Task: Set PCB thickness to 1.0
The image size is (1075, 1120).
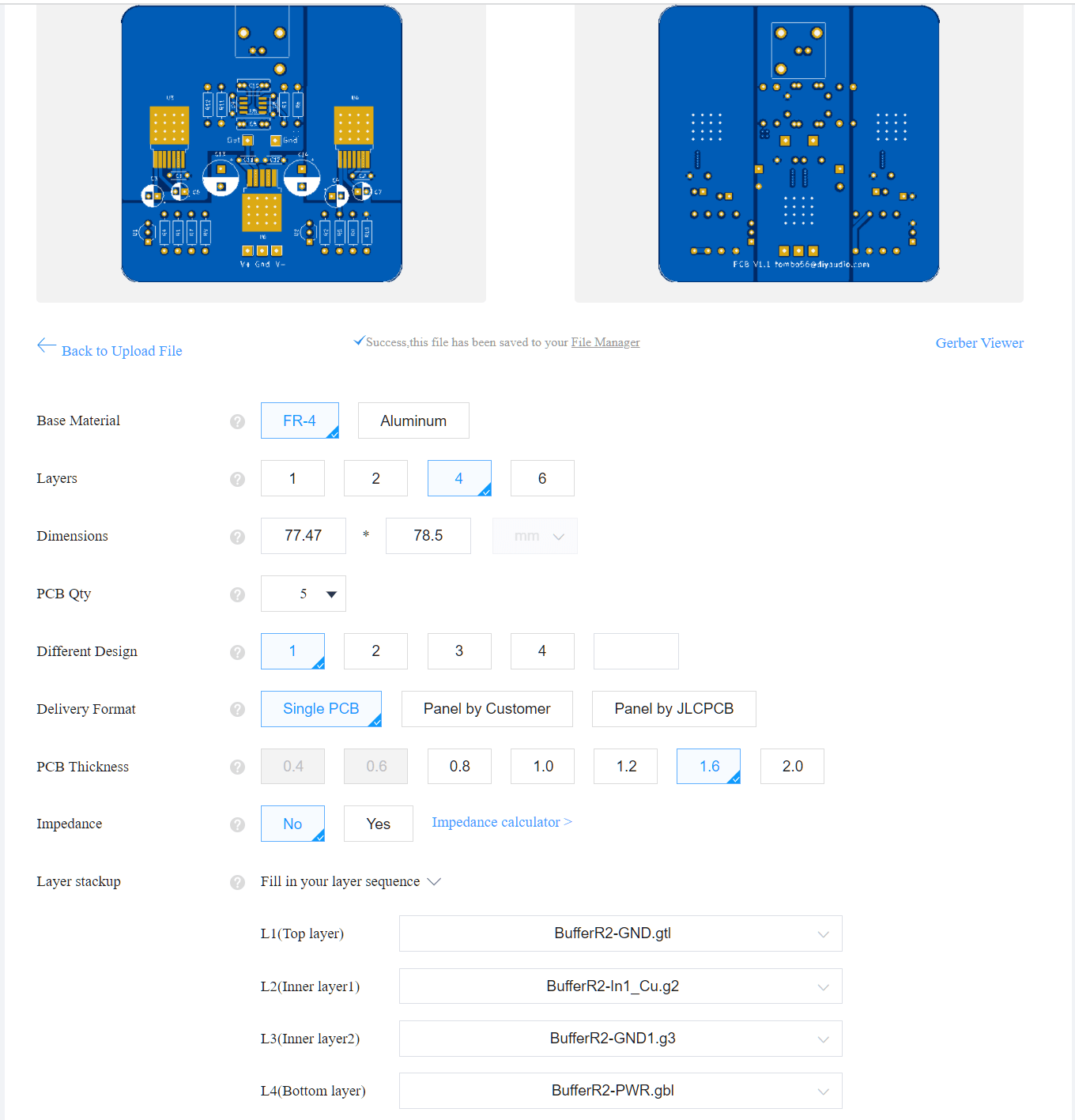Action: click(x=542, y=767)
